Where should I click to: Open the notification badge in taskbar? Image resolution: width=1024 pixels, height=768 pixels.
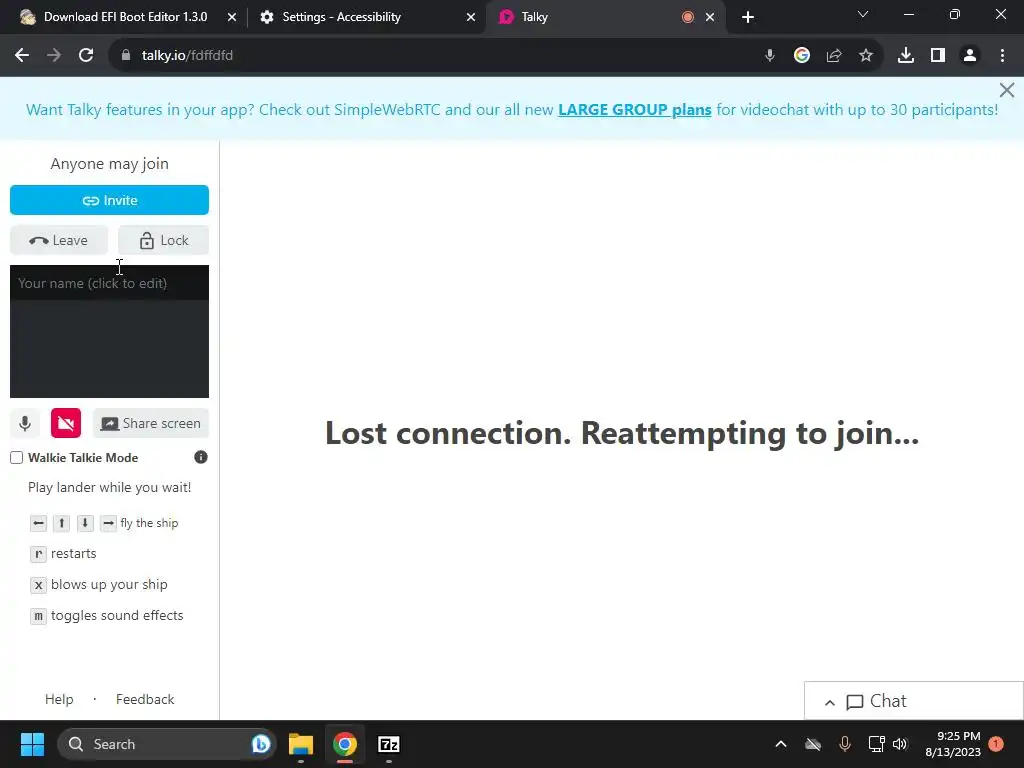[996, 744]
